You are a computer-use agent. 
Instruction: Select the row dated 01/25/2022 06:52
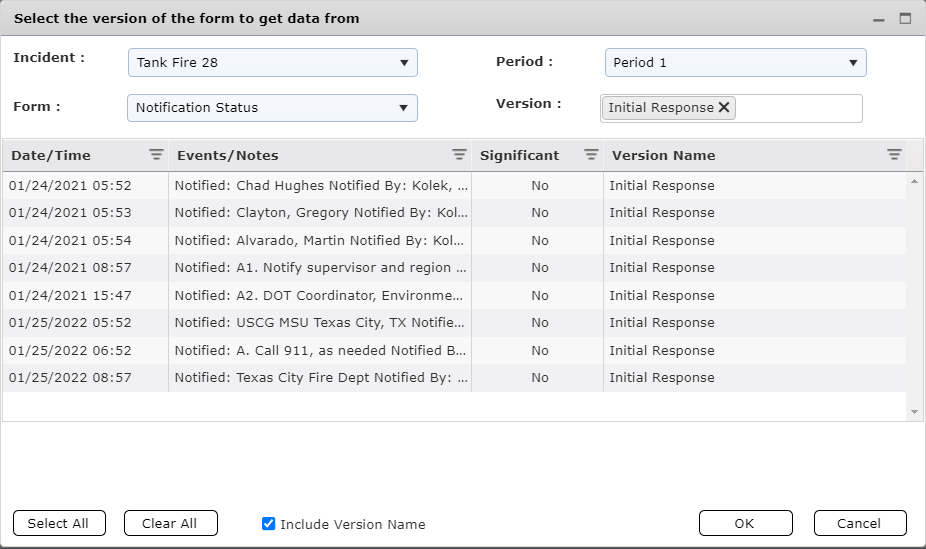click(x=454, y=350)
